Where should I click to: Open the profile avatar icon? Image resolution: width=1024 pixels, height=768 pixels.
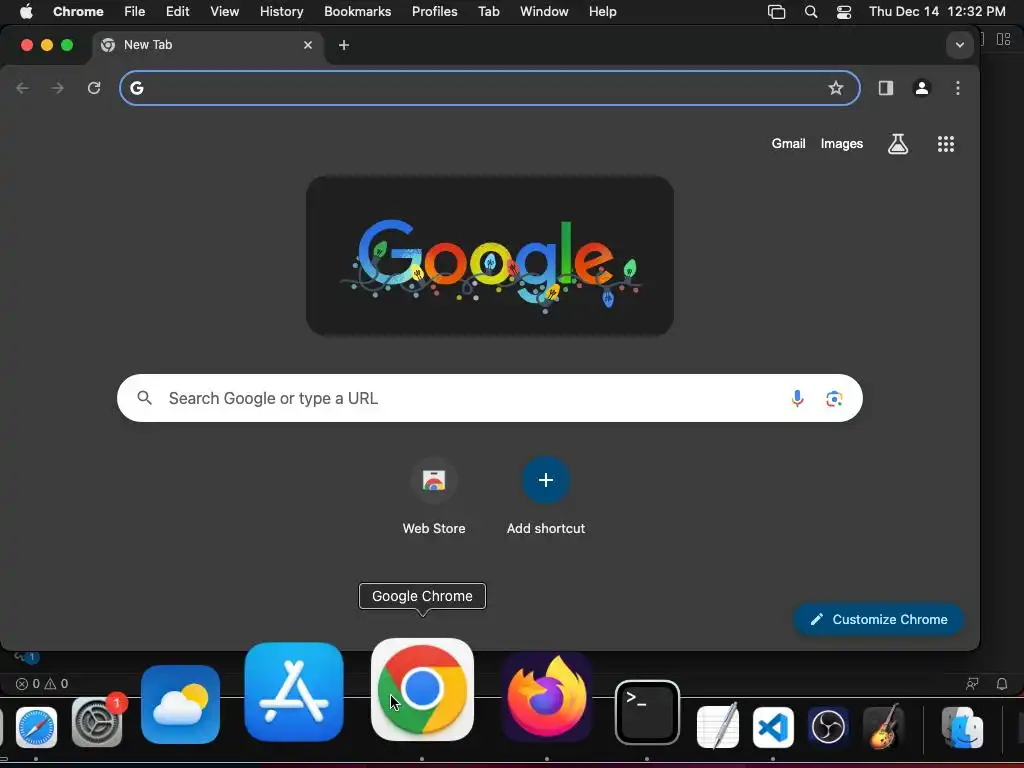[x=921, y=88]
